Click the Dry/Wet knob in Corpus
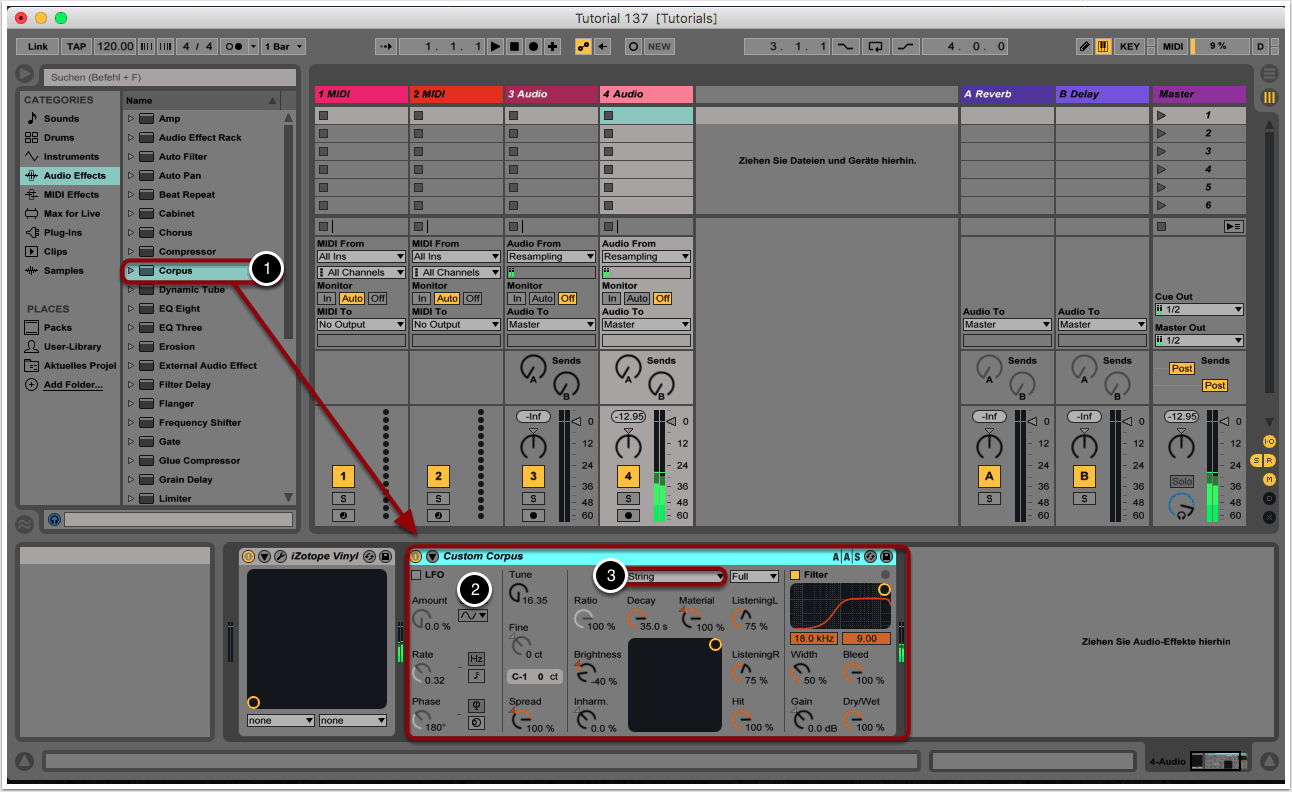 [852, 720]
